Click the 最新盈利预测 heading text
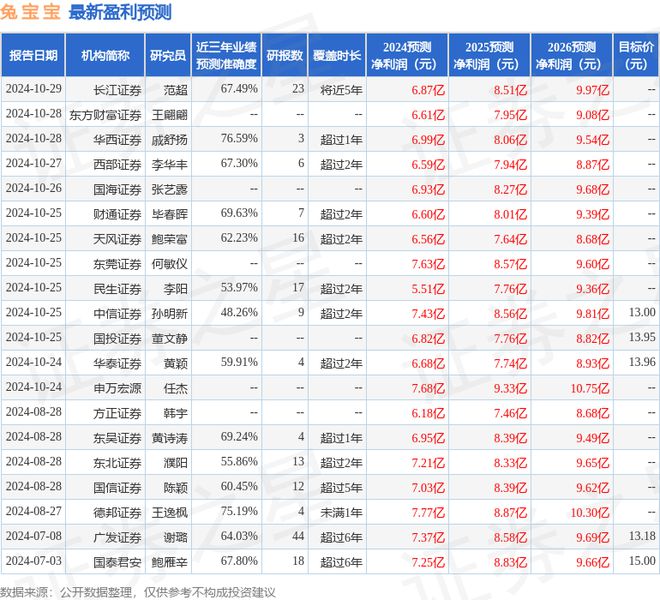The width and height of the screenshot is (660, 600). pyautogui.click(x=120, y=12)
